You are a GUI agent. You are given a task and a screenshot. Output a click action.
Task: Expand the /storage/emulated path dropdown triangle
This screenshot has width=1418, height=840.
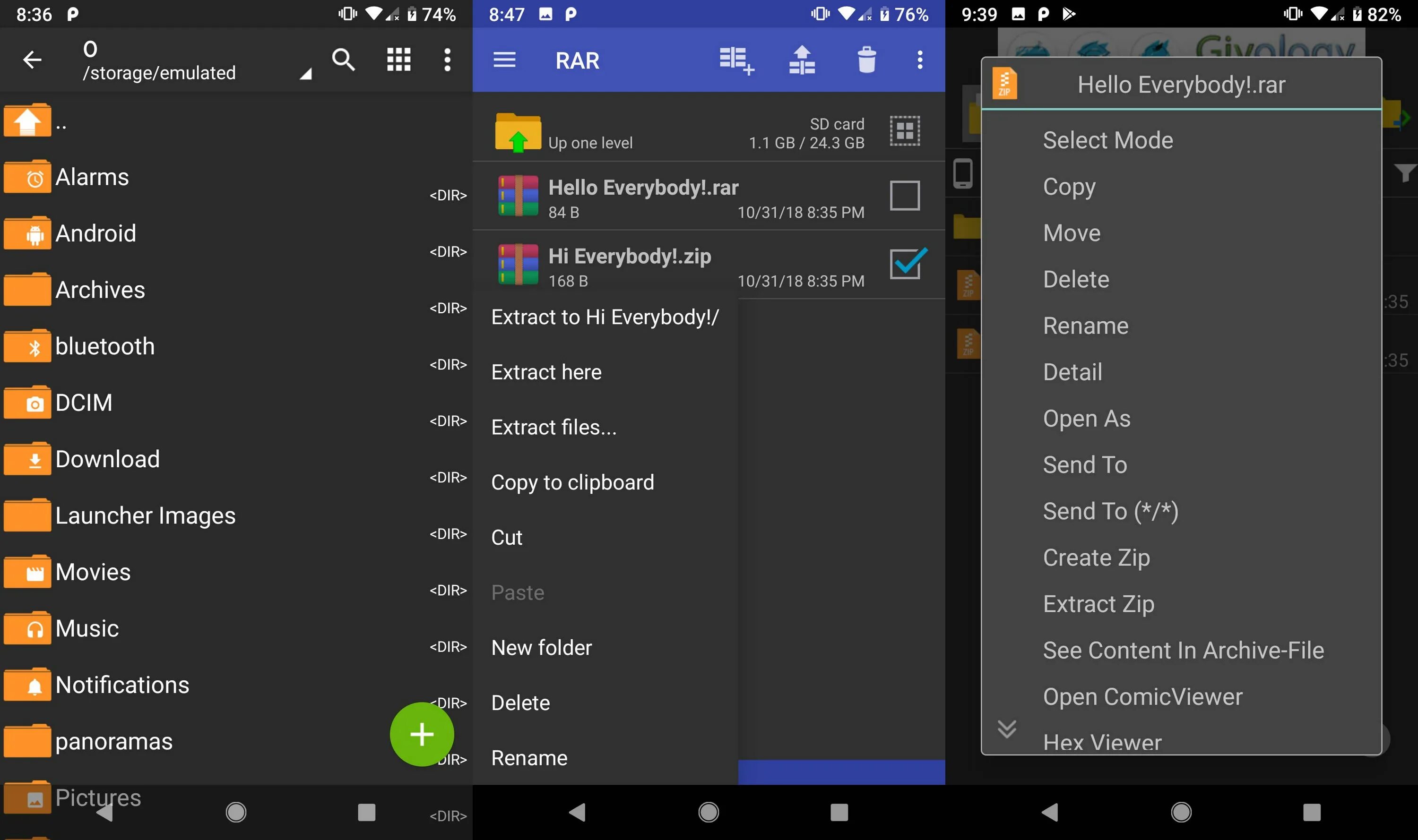point(305,74)
